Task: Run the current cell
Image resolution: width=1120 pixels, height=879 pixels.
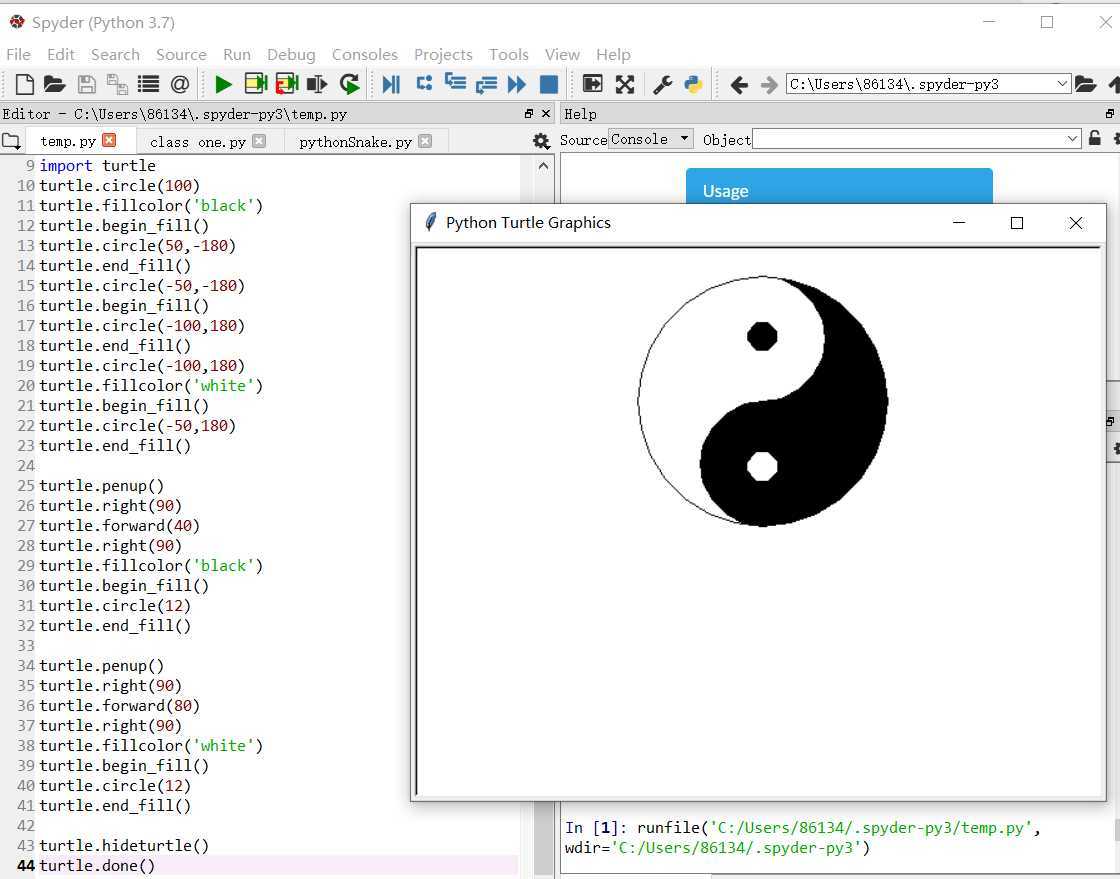Action: point(255,84)
